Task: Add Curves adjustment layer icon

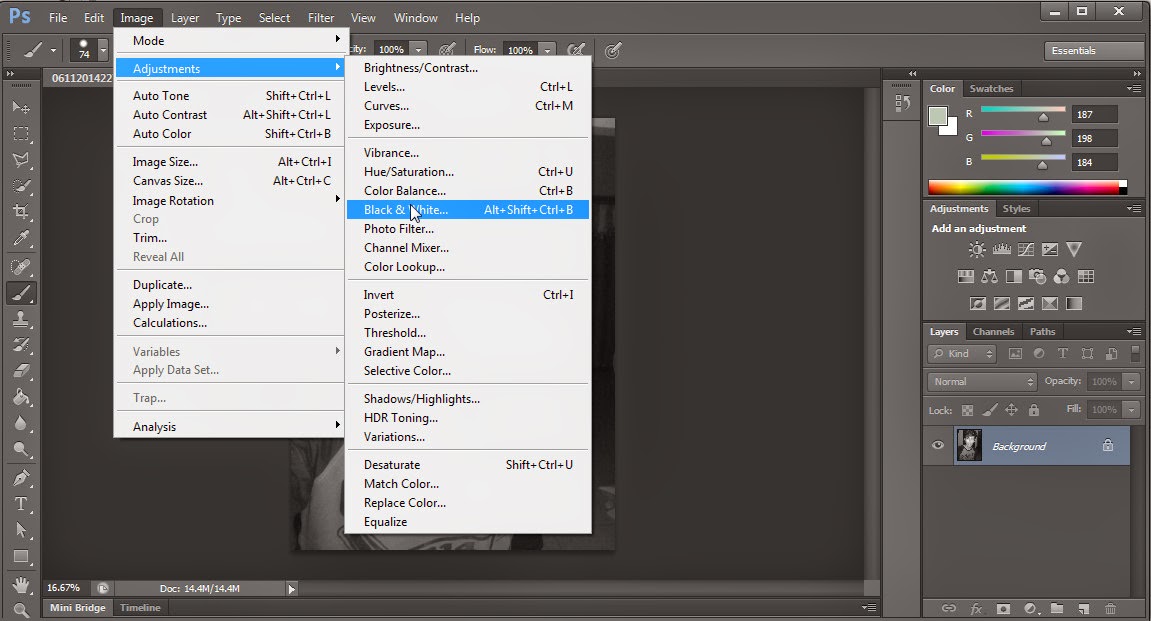Action: [x=1025, y=250]
